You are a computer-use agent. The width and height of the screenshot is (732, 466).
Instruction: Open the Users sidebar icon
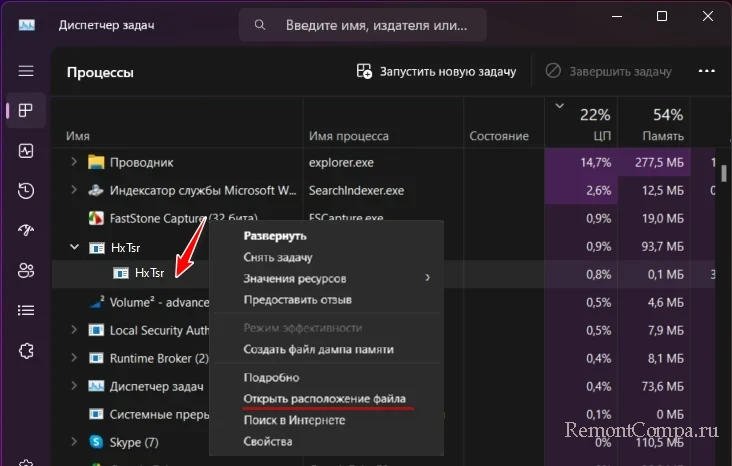[26, 271]
